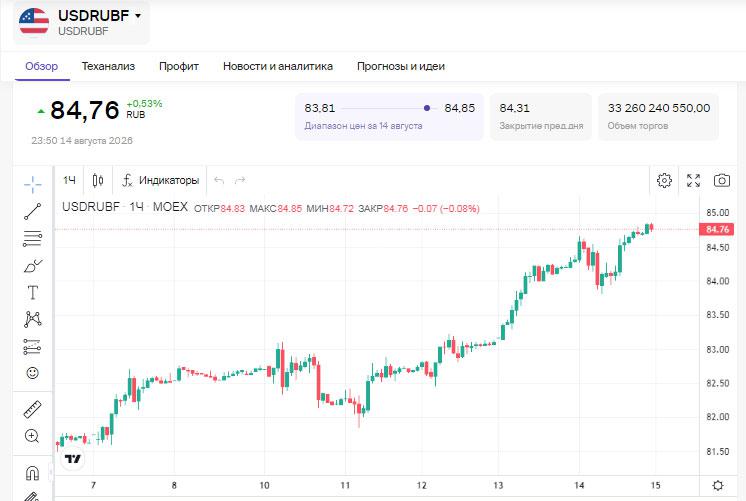Click the price range slider dot
Screen dimensions: 746x501
pos(427,108)
